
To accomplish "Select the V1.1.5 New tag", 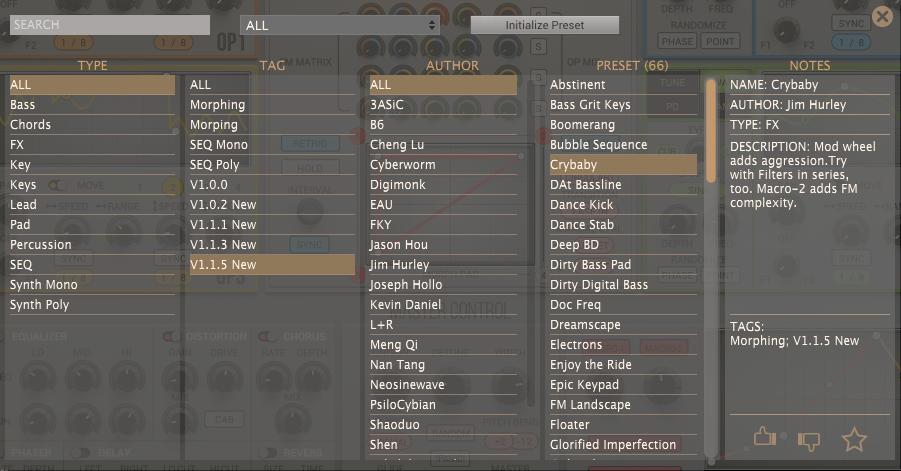I will [x=272, y=265].
